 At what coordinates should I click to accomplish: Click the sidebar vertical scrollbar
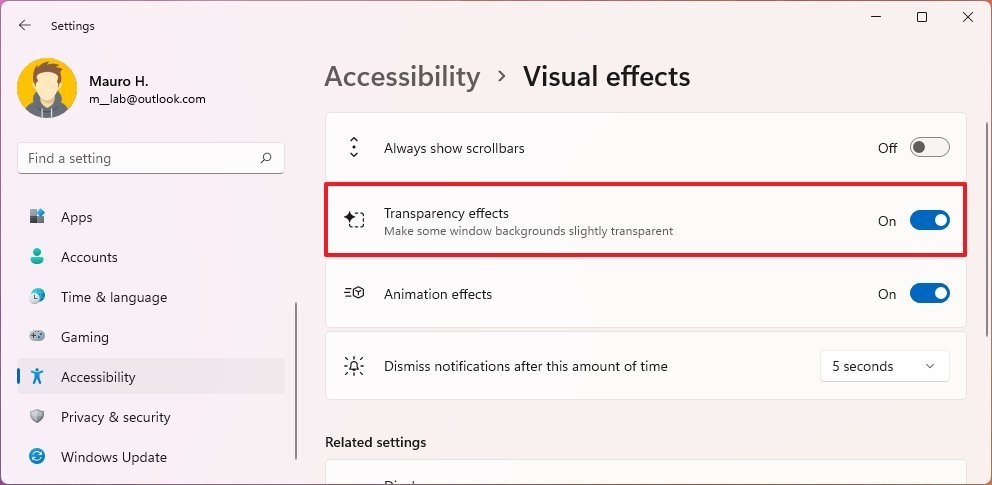click(295, 381)
